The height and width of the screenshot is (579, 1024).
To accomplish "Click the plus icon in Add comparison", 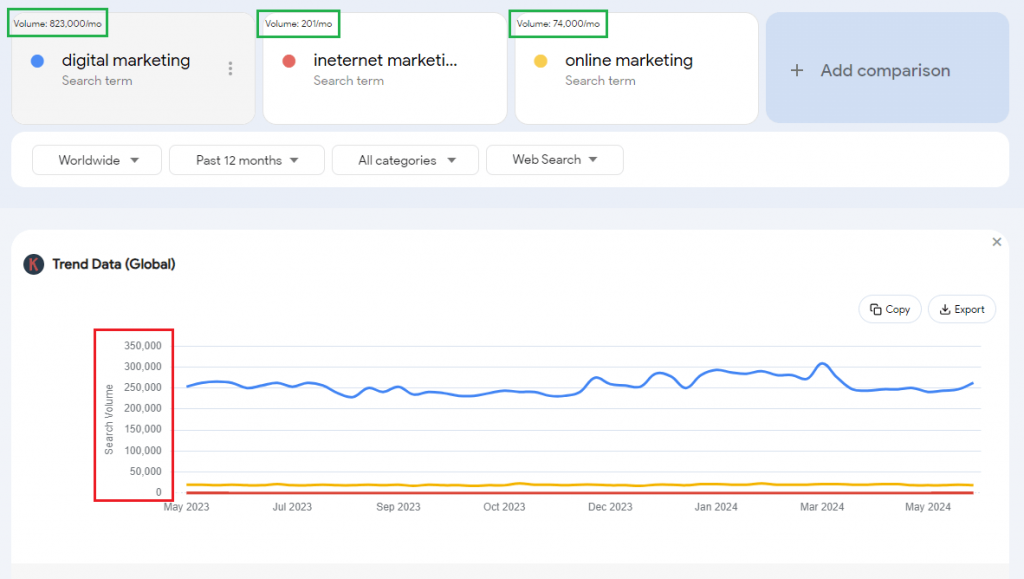I will point(797,70).
